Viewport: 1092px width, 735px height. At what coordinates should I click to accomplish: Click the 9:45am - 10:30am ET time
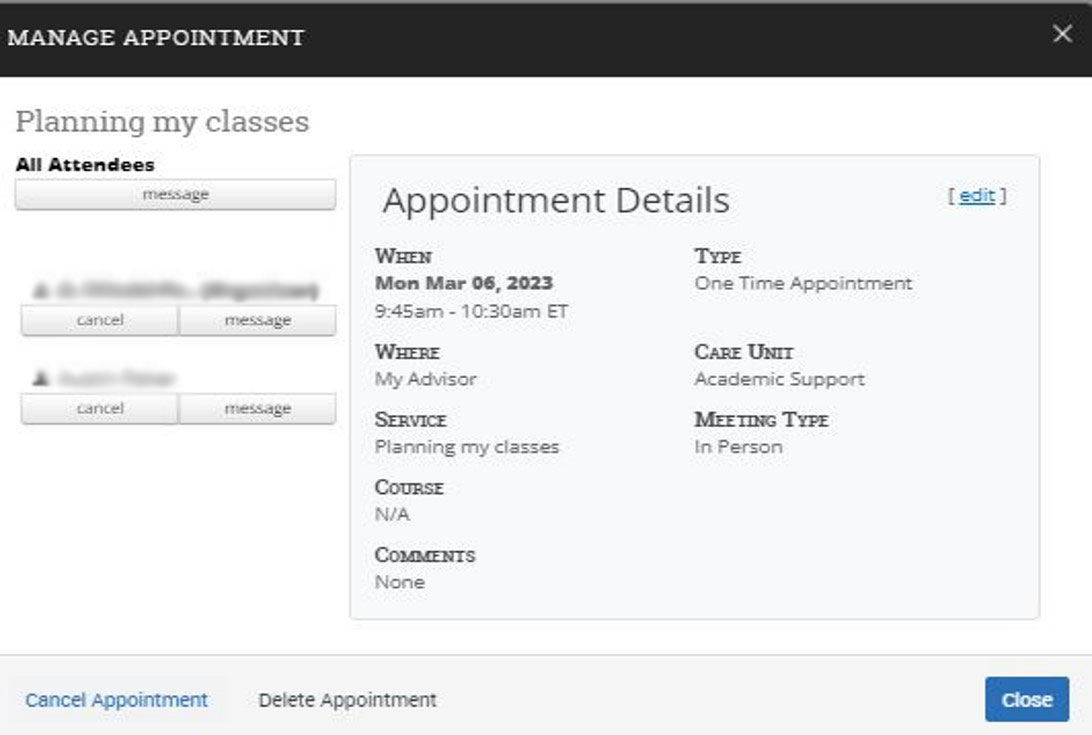(x=471, y=311)
